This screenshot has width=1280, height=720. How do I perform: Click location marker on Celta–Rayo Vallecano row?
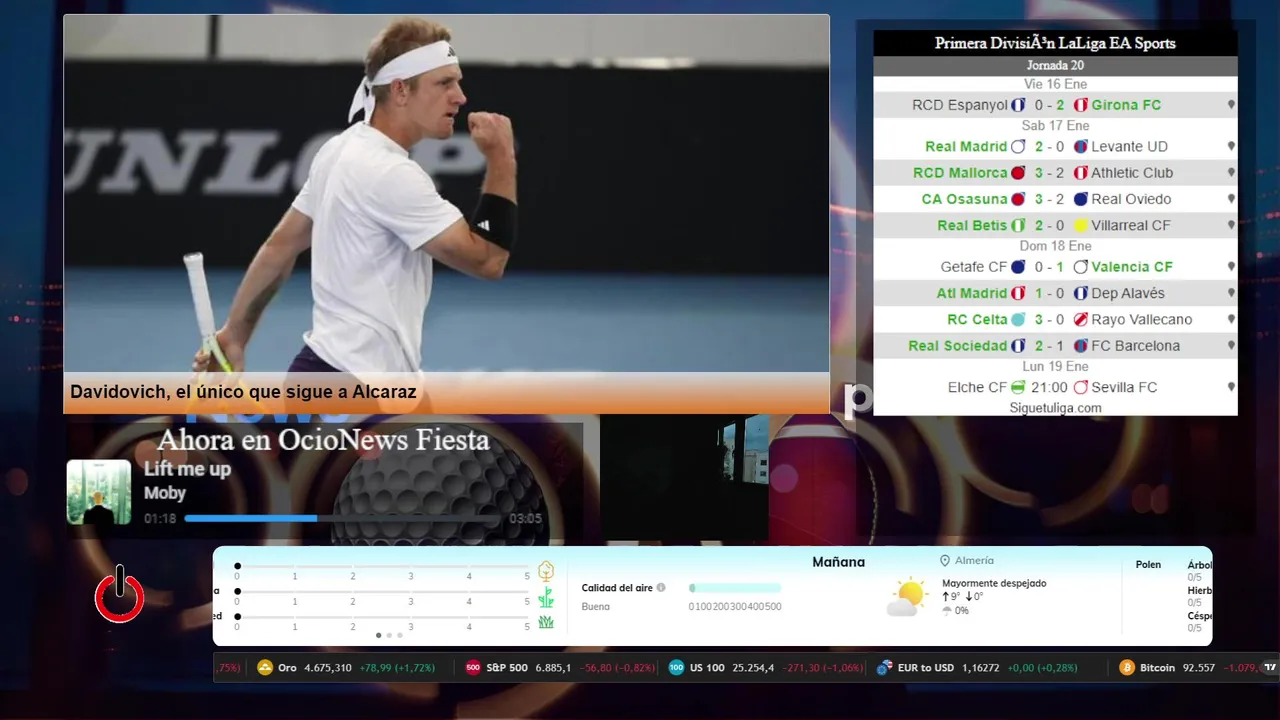(x=1231, y=320)
